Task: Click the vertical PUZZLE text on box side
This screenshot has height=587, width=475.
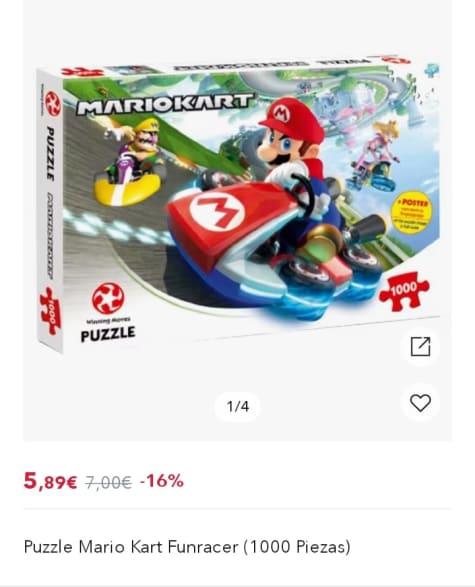Action: pos(50,154)
